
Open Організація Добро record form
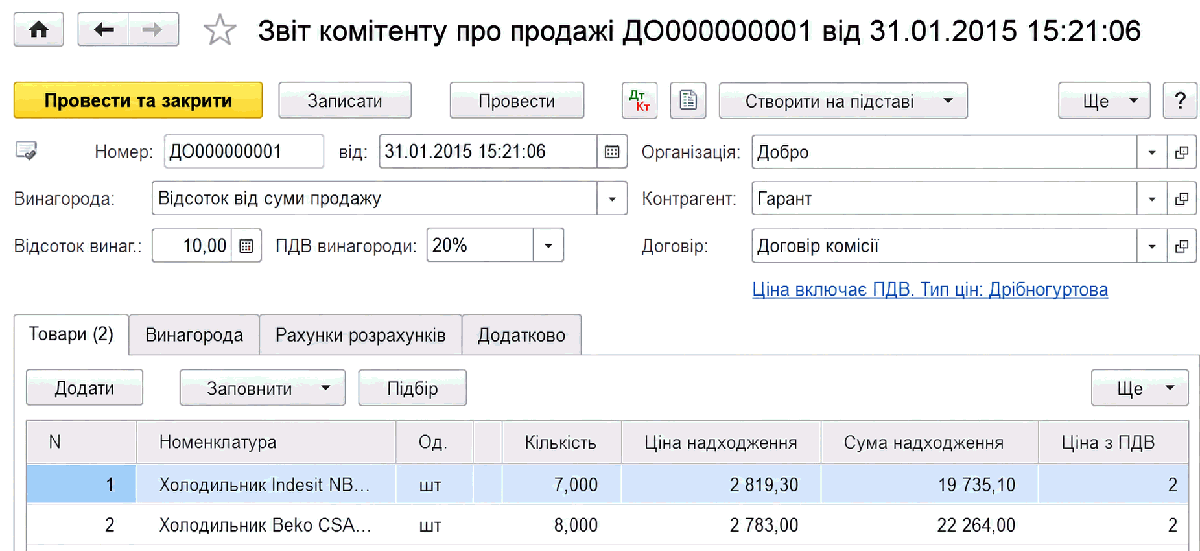coord(1180,152)
